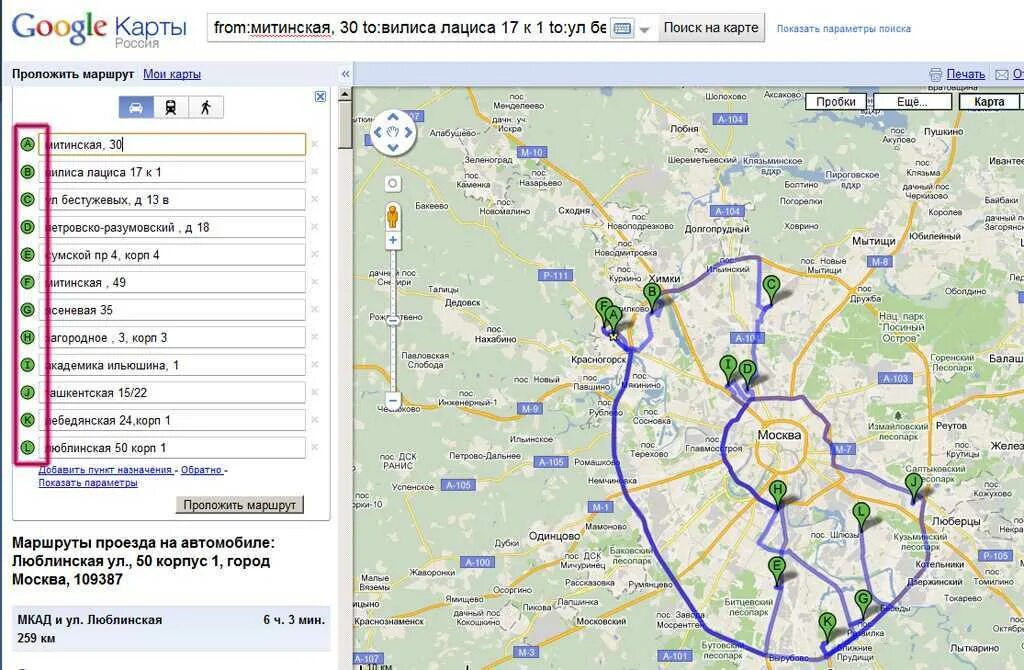Image resolution: width=1024 pixels, height=670 pixels.
Task: Open the Ещё... layers menu
Action: (912, 102)
